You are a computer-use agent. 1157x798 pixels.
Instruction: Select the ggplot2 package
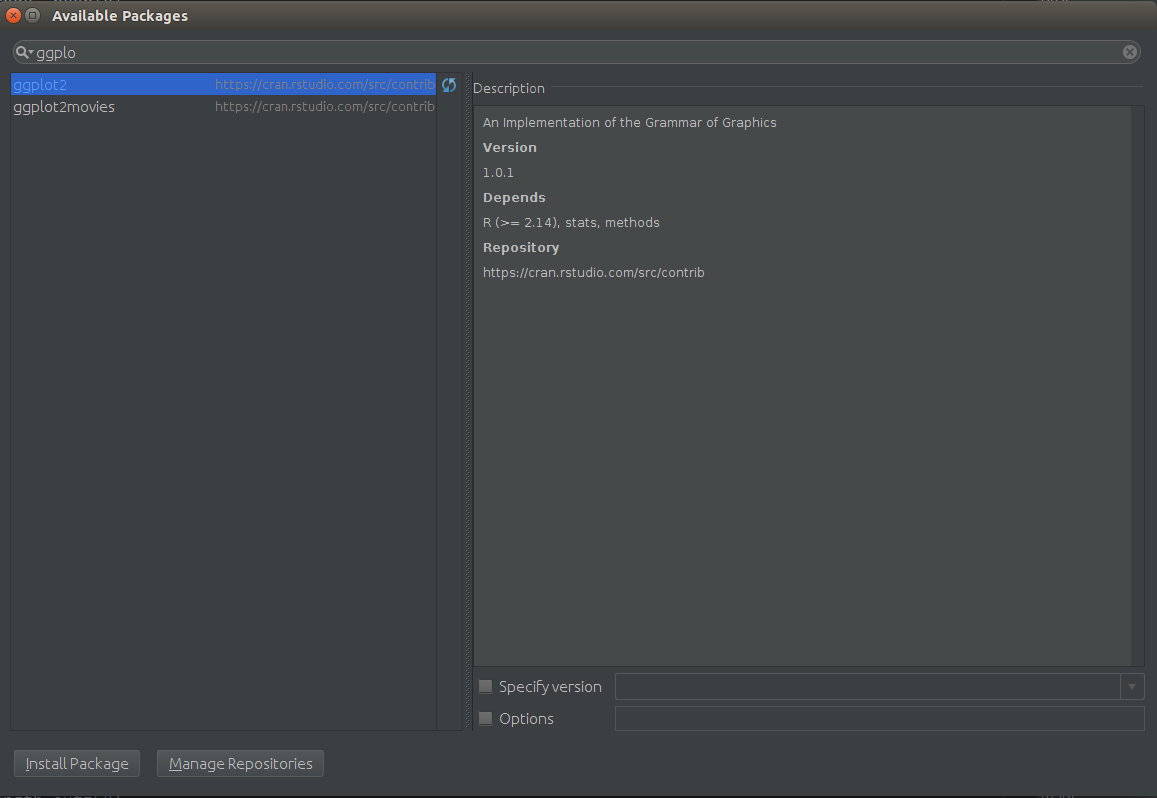[x=224, y=84]
